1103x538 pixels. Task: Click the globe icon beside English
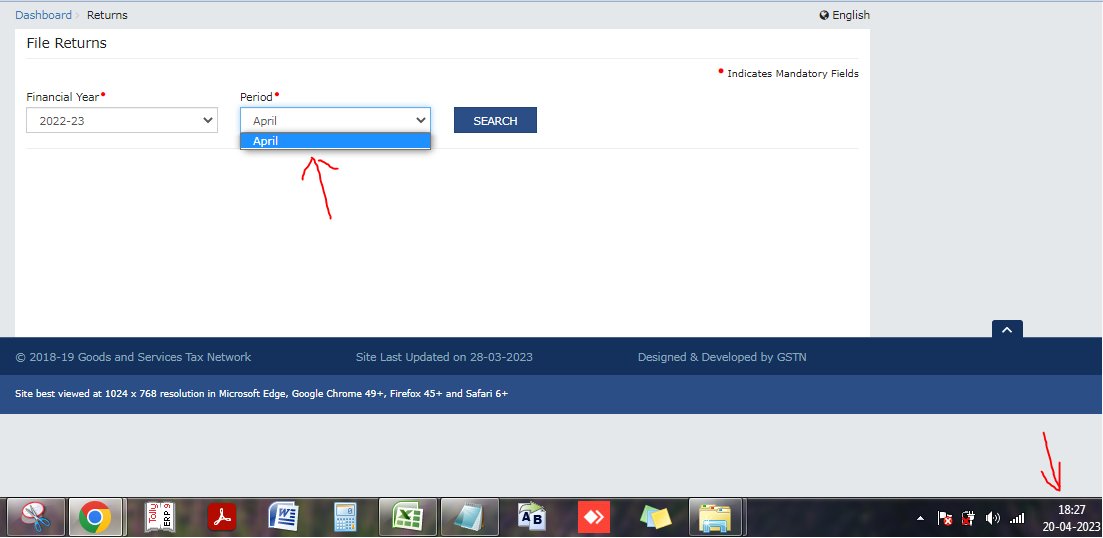pos(824,15)
